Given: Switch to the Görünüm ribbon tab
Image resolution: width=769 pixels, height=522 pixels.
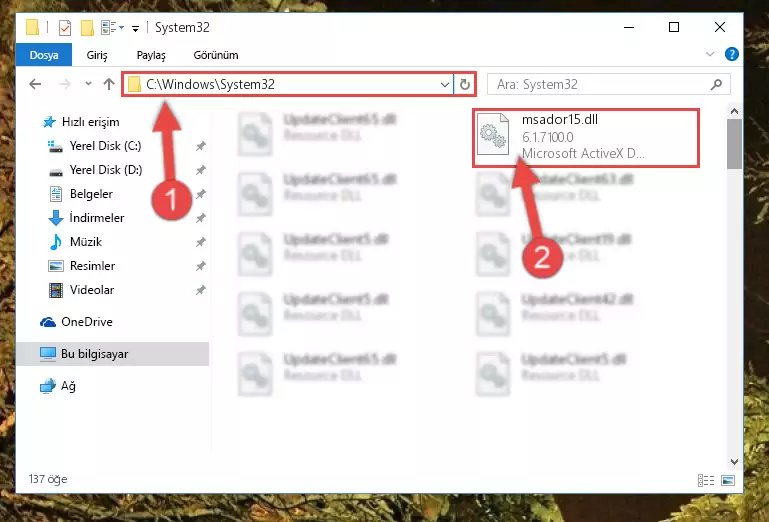Looking at the screenshot, I should [216, 55].
